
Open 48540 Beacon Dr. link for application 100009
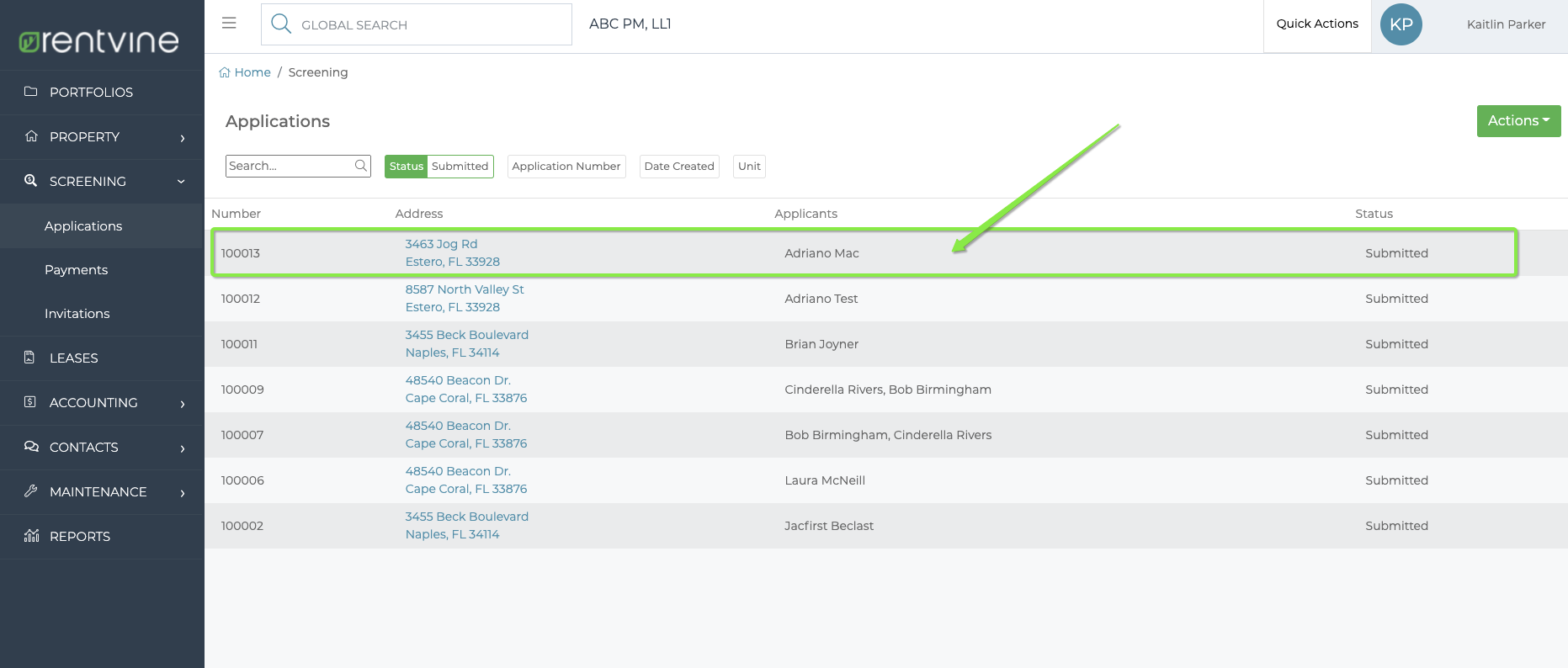(x=458, y=380)
